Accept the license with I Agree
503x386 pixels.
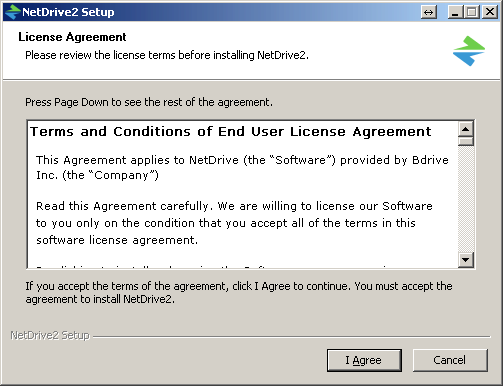click(364, 360)
